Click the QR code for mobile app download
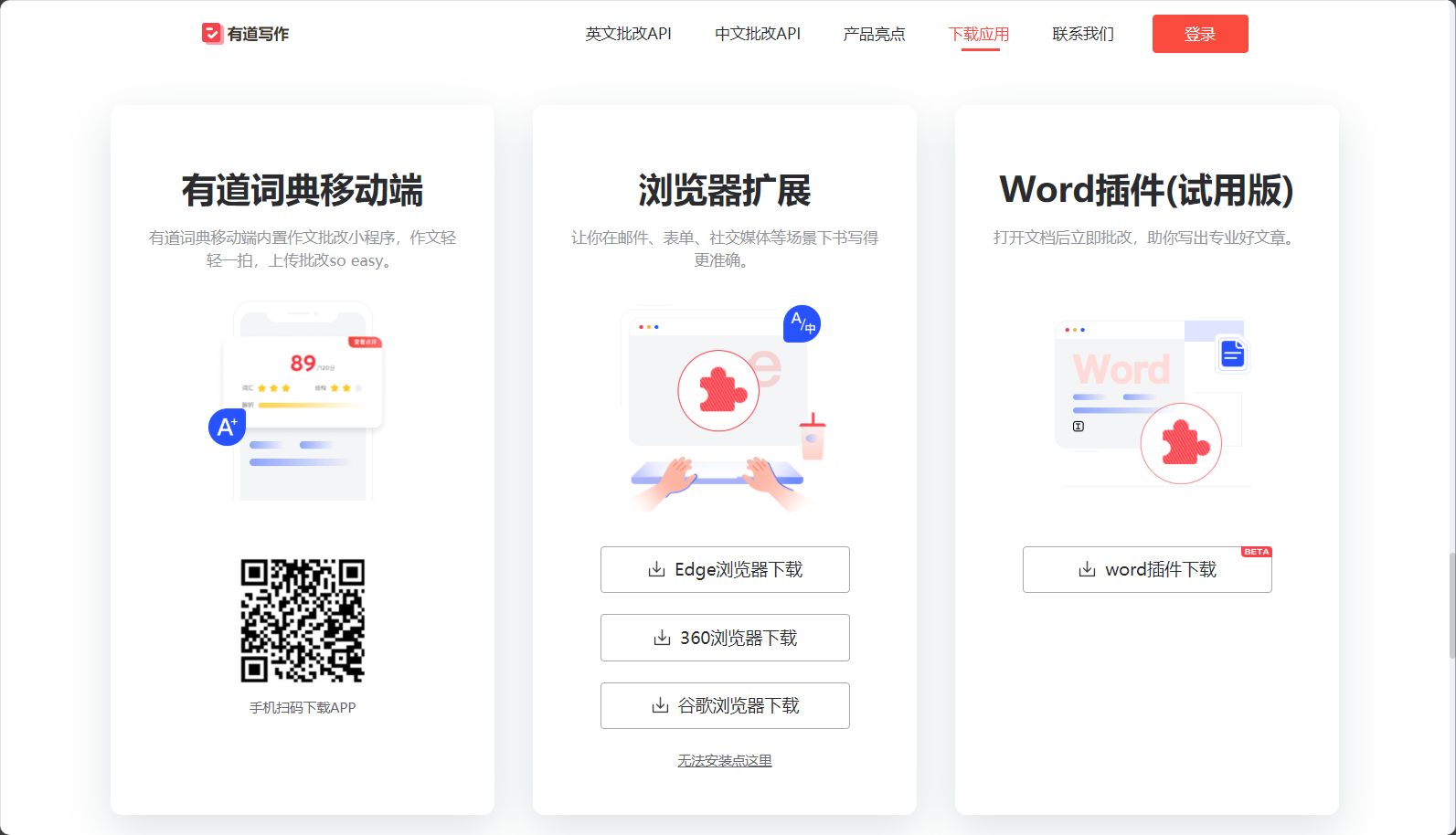Screen dimensions: 1456x835 pyautogui.click(x=303, y=620)
